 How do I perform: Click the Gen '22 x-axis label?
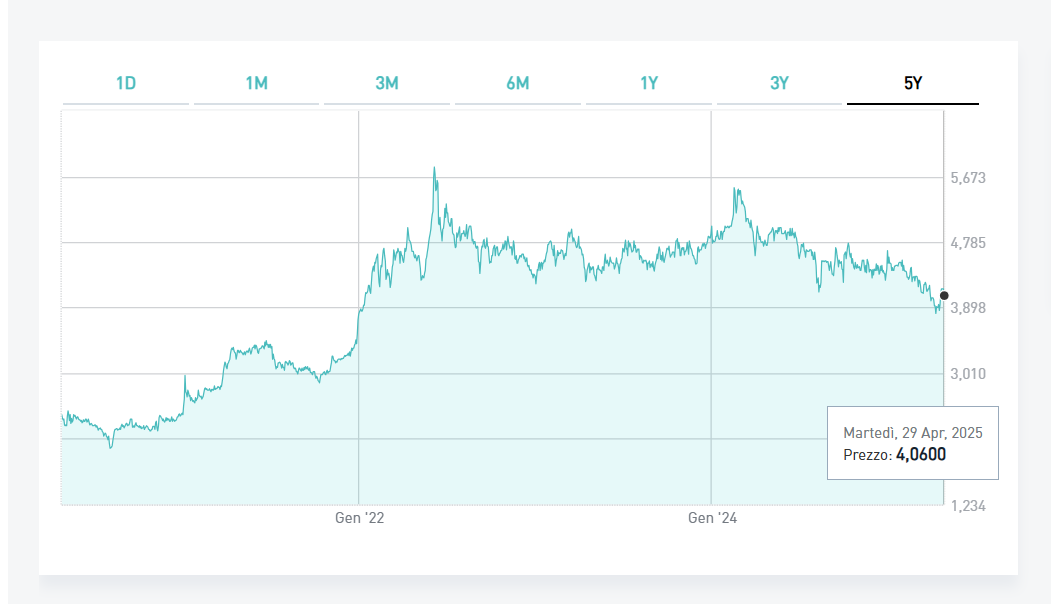pos(359,518)
